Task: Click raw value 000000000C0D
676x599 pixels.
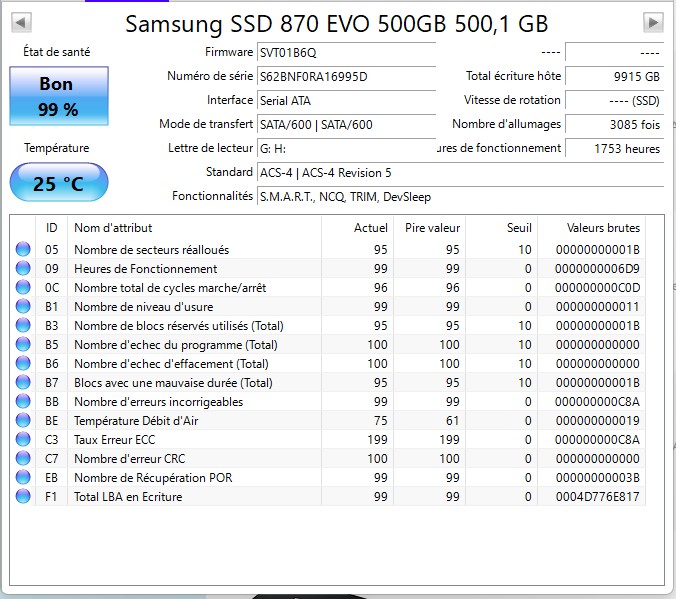Action: point(598,288)
